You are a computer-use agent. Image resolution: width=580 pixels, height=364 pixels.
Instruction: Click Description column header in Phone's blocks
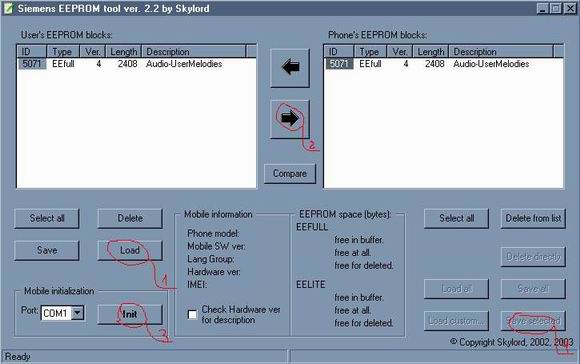point(501,51)
